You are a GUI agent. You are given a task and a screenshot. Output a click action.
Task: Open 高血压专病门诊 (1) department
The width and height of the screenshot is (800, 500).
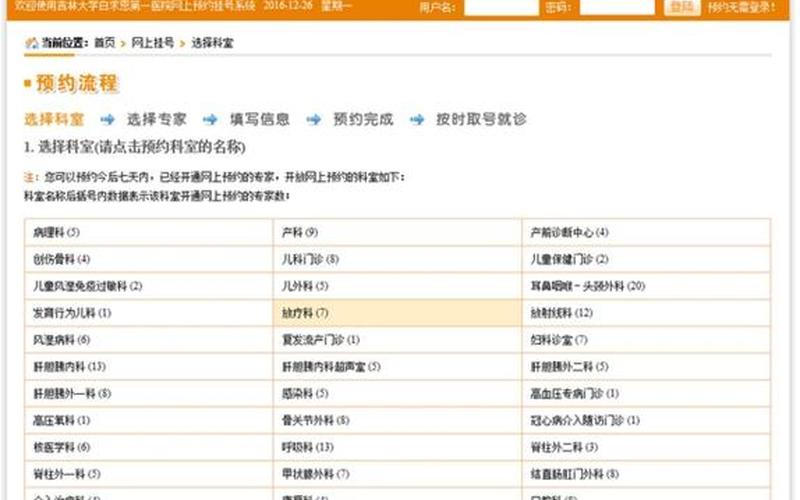click(575, 394)
